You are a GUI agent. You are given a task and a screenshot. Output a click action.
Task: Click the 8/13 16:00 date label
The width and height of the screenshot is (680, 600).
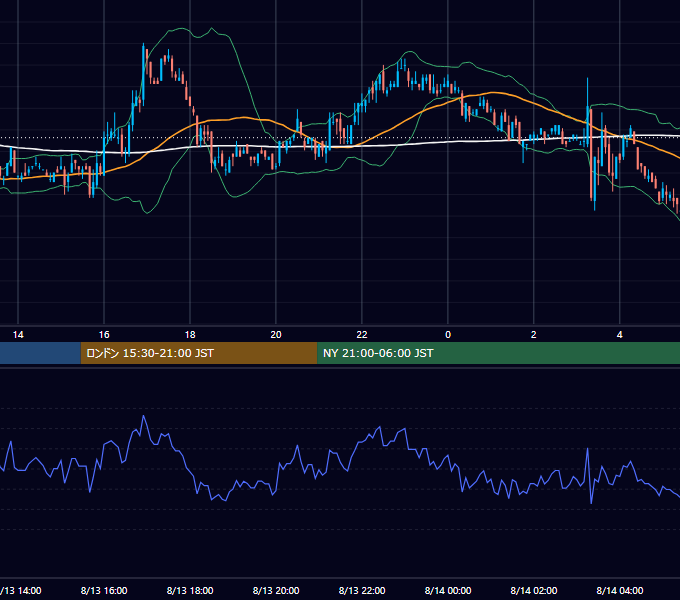pyautogui.click(x=104, y=590)
